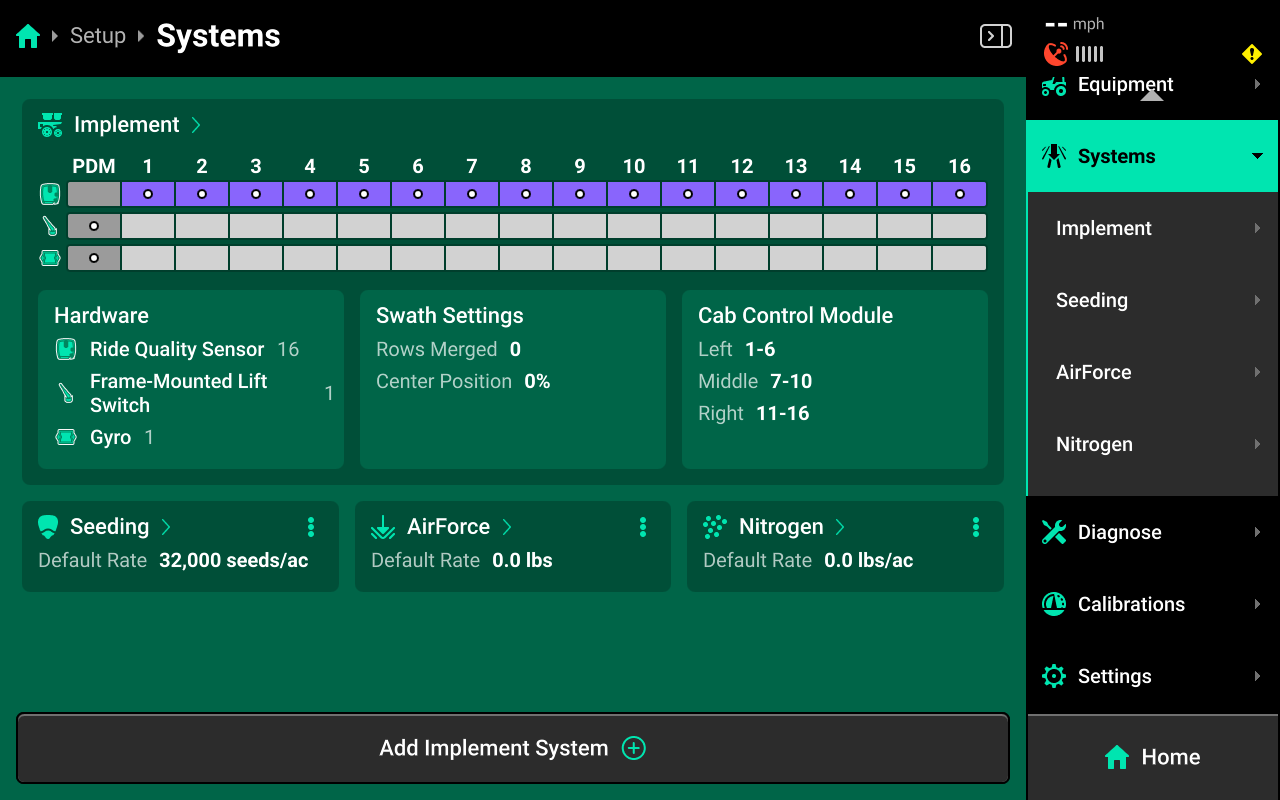The image size is (1280, 800).
Task: Select Nitrogen in the Systems sidebar
Action: click(1094, 444)
